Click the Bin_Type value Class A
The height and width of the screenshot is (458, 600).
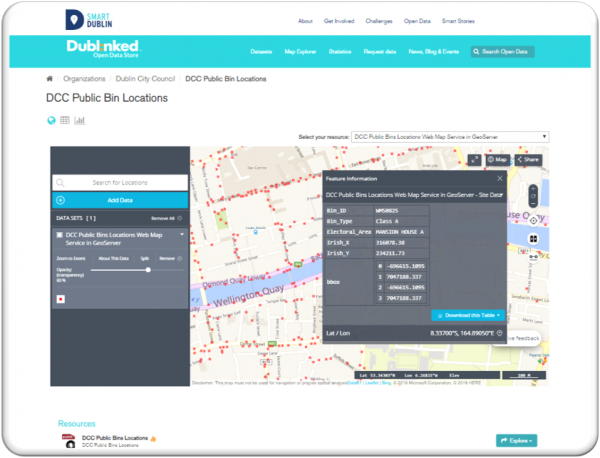(401, 221)
